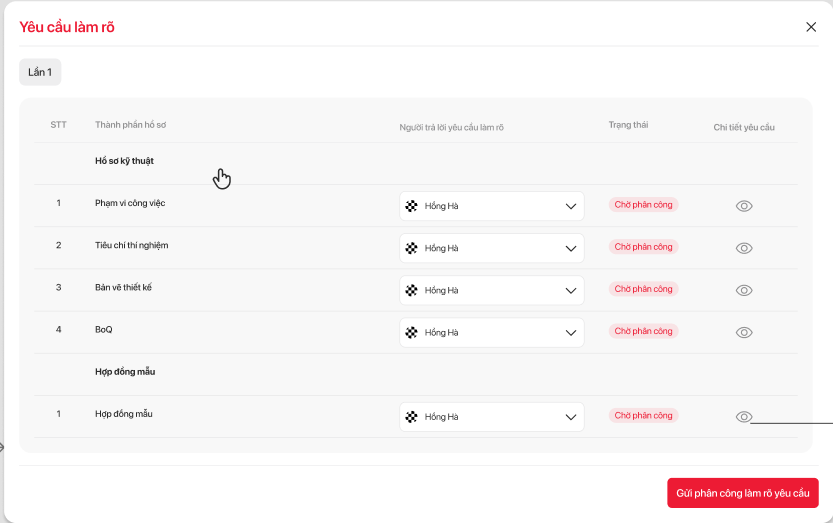Screen dimensions: 833x523
Task: Click Chờ phân công status of Phạm vi công việc
Action: click(x=644, y=205)
